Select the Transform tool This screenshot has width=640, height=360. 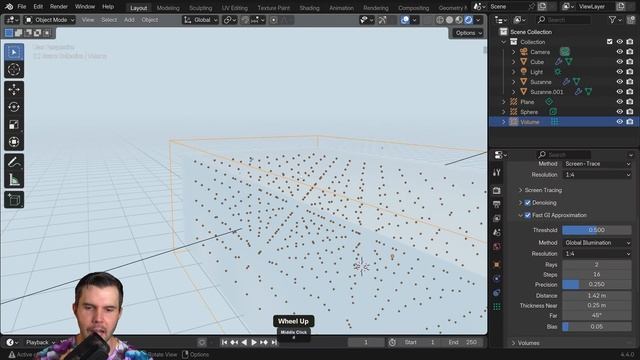pos(14,142)
